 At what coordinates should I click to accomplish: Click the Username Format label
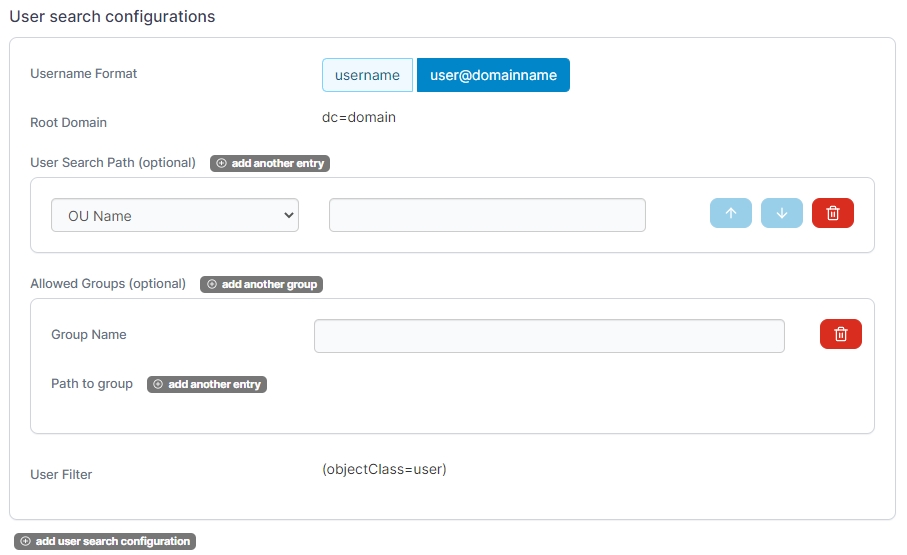pyautogui.click(x=84, y=73)
